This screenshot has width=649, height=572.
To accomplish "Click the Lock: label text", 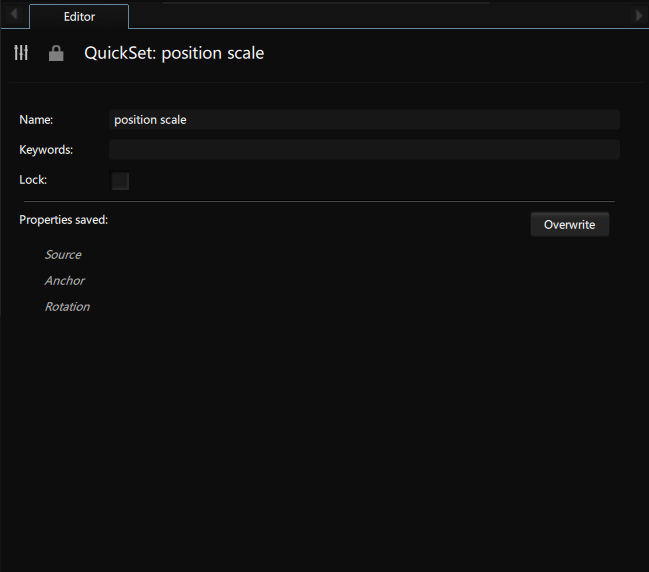I will [33, 180].
